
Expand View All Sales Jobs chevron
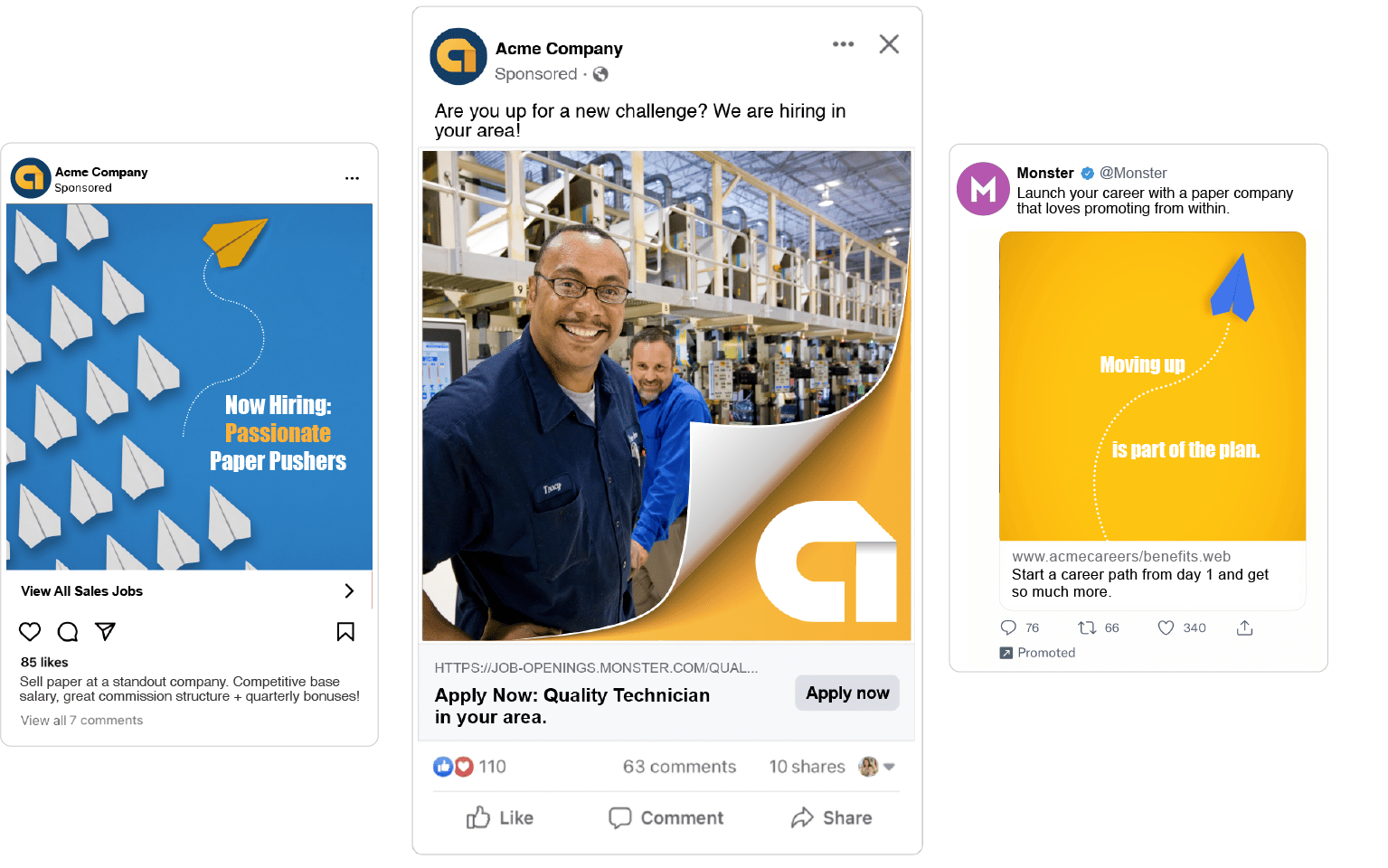[349, 590]
